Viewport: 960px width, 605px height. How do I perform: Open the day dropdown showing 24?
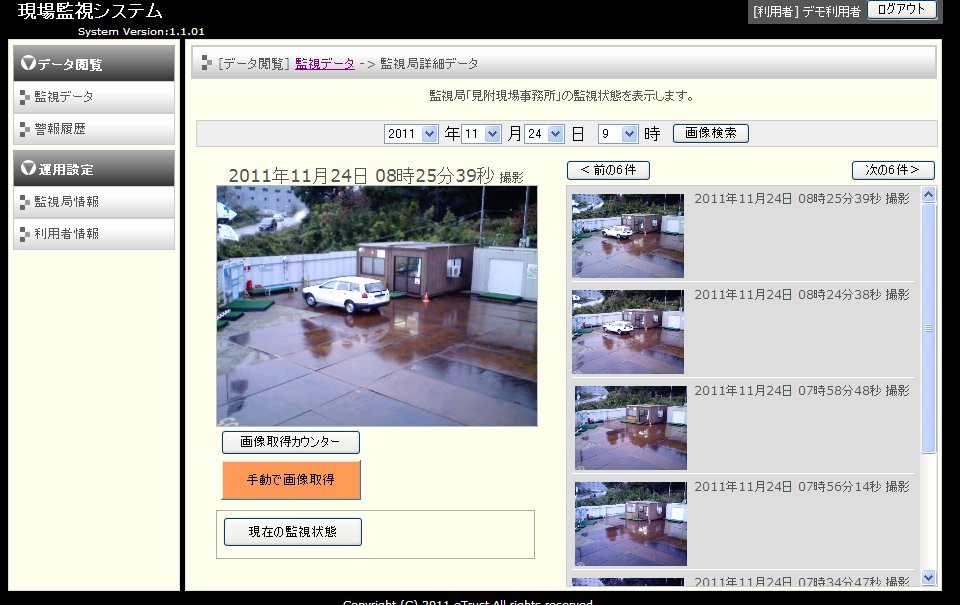point(544,133)
